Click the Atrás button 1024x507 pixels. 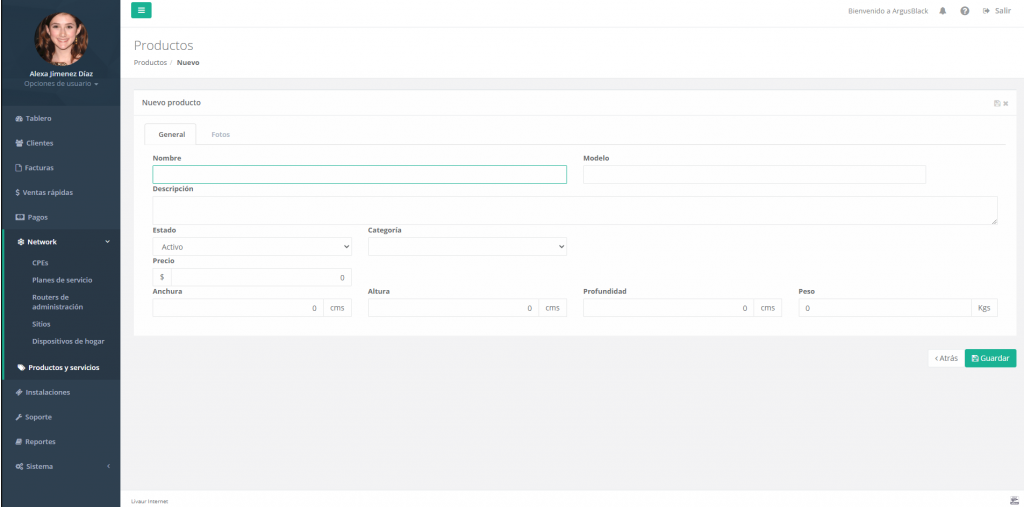coord(945,358)
